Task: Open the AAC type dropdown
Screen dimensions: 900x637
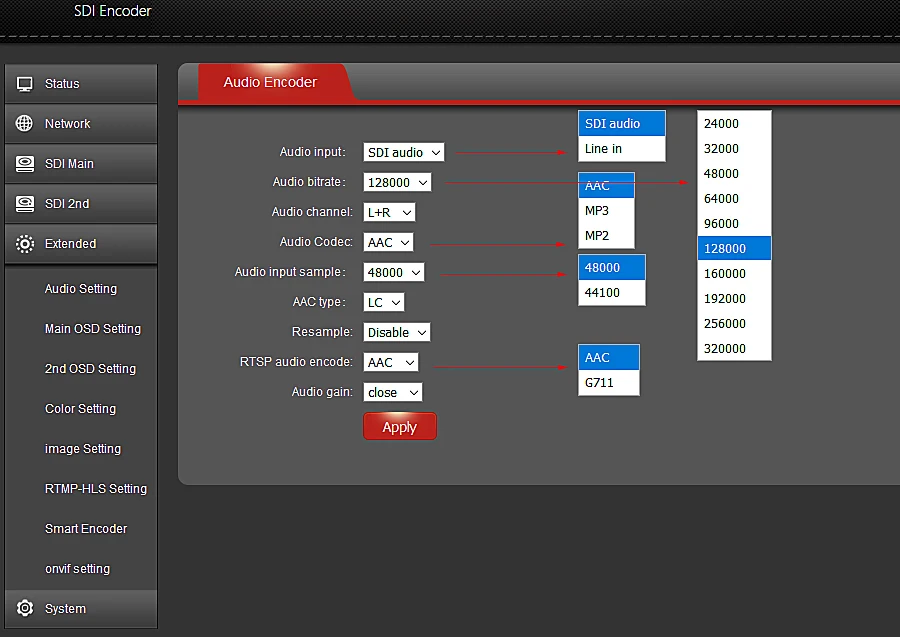Action: click(x=383, y=302)
